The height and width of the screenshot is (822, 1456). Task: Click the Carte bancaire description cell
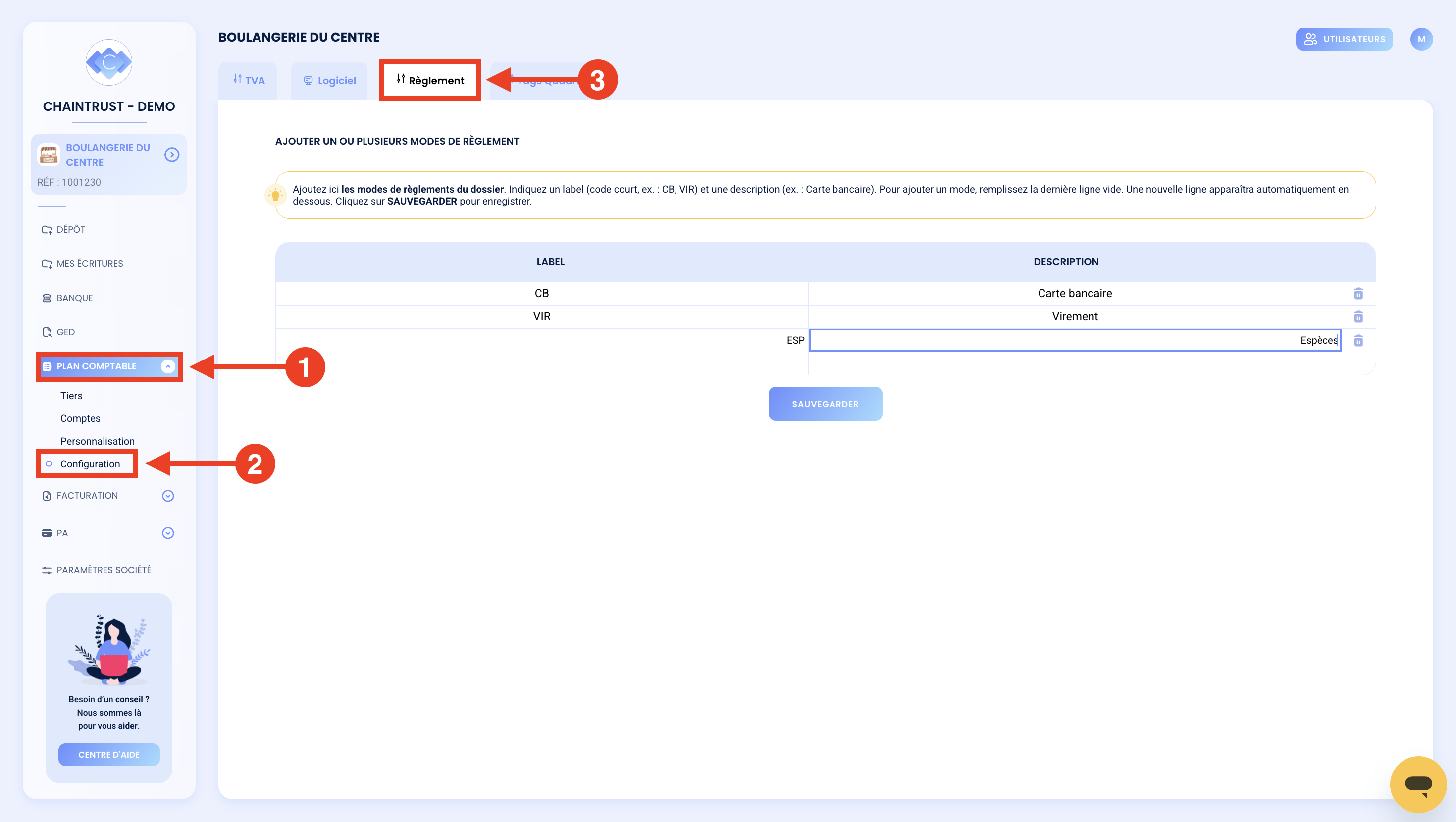(x=1075, y=294)
